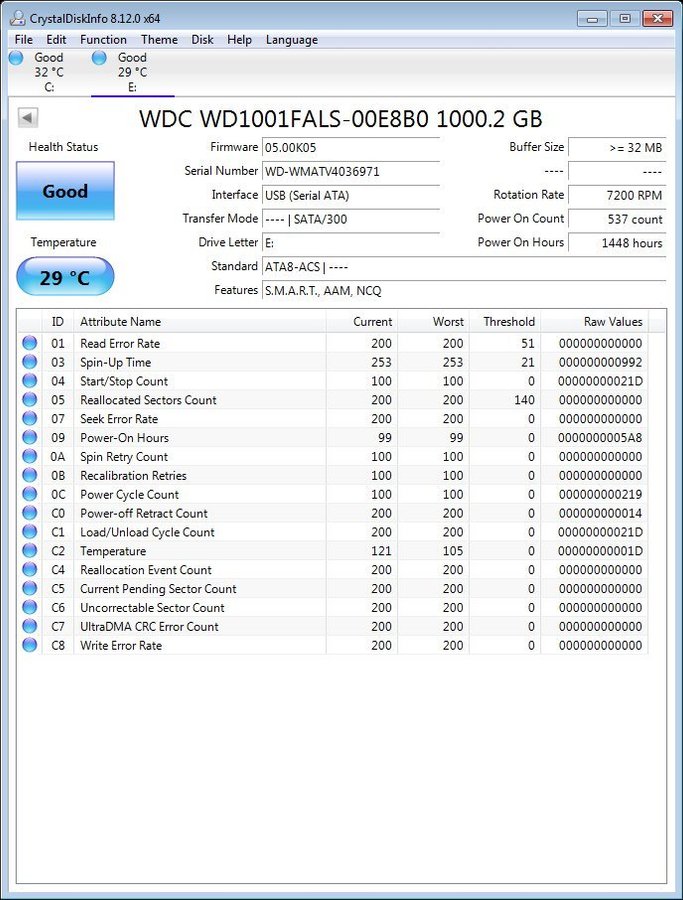Click raw value 0000000005A8 of Power-On Hours

pos(600,437)
